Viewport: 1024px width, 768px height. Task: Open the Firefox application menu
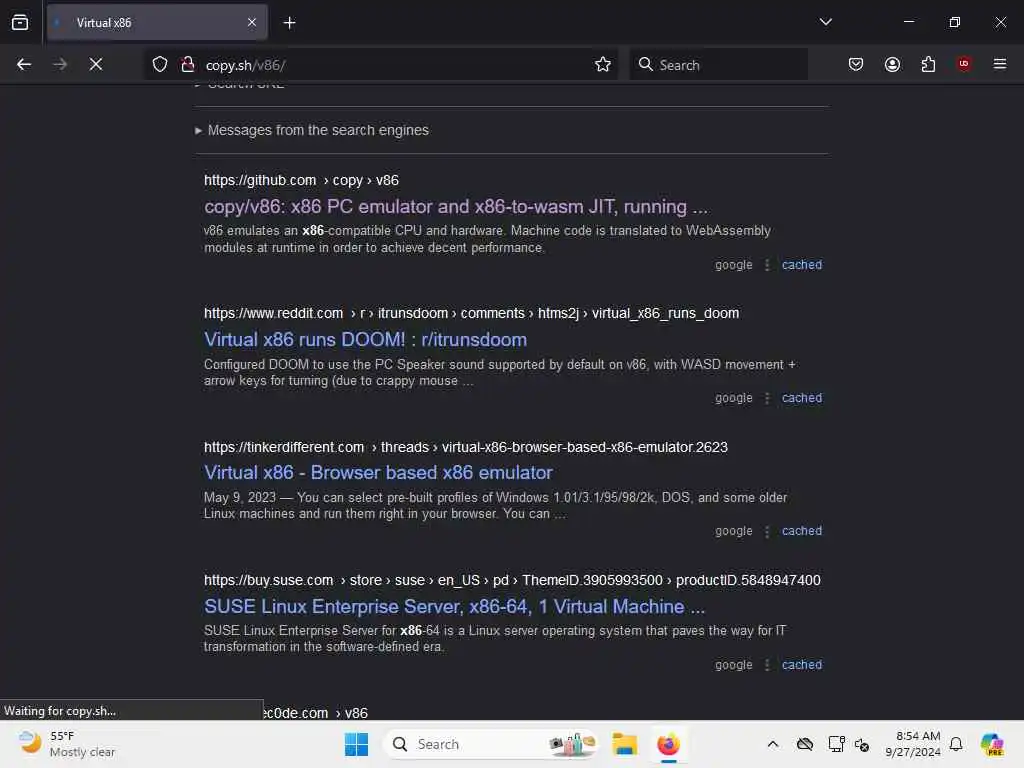coord(999,64)
